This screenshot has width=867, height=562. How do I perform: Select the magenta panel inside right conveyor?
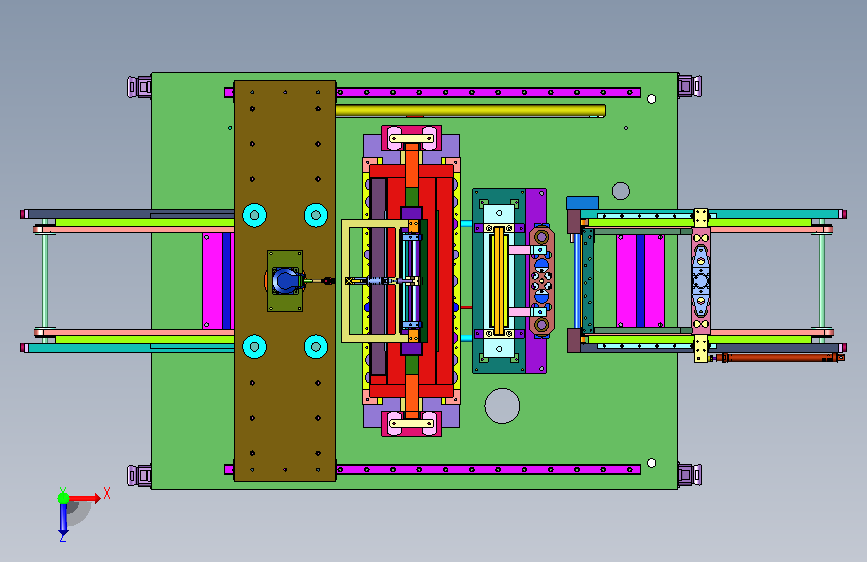640,281
